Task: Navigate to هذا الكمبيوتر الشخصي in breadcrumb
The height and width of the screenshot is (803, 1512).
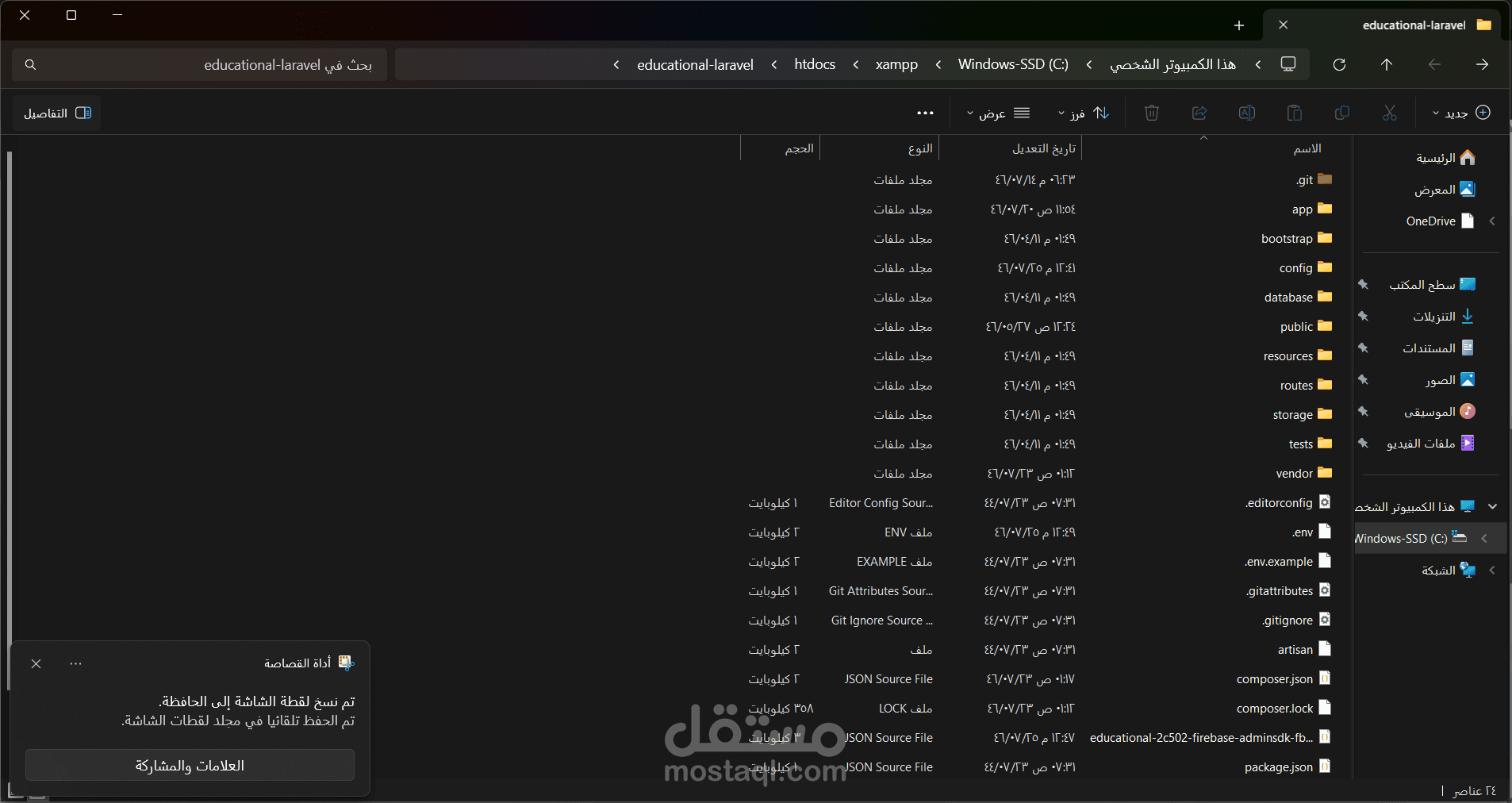Action: [x=1172, y=65]
